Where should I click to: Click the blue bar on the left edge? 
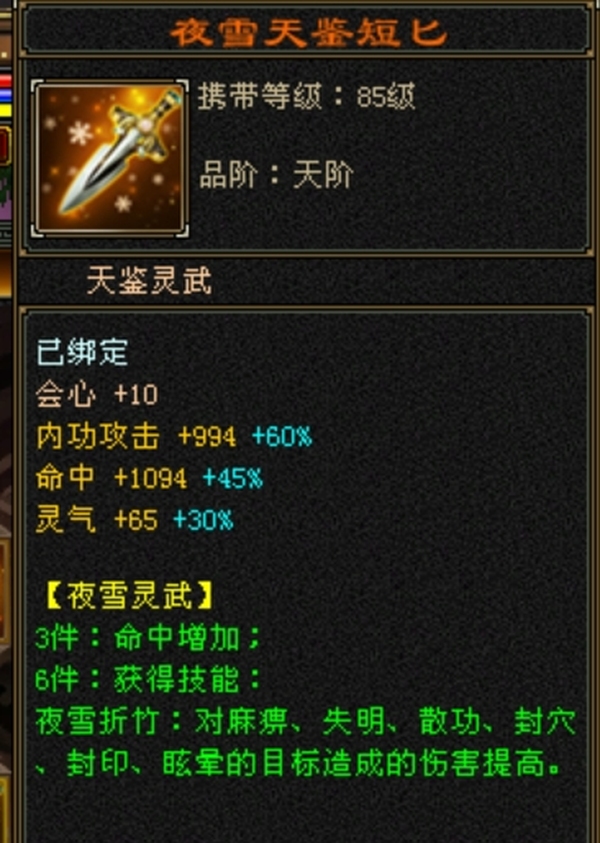click(5, 95)
